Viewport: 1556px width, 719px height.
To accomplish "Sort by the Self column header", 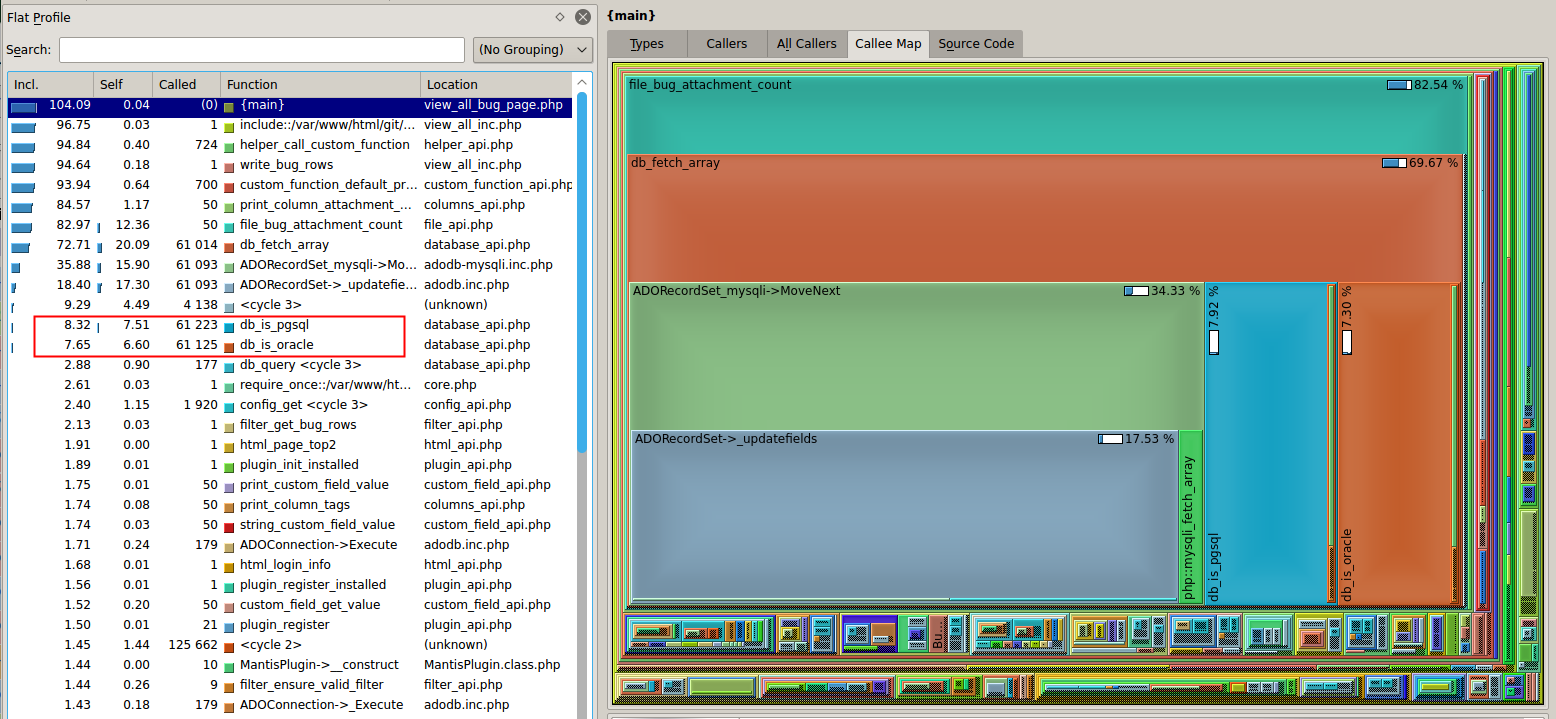I will [x=122, y=85].
